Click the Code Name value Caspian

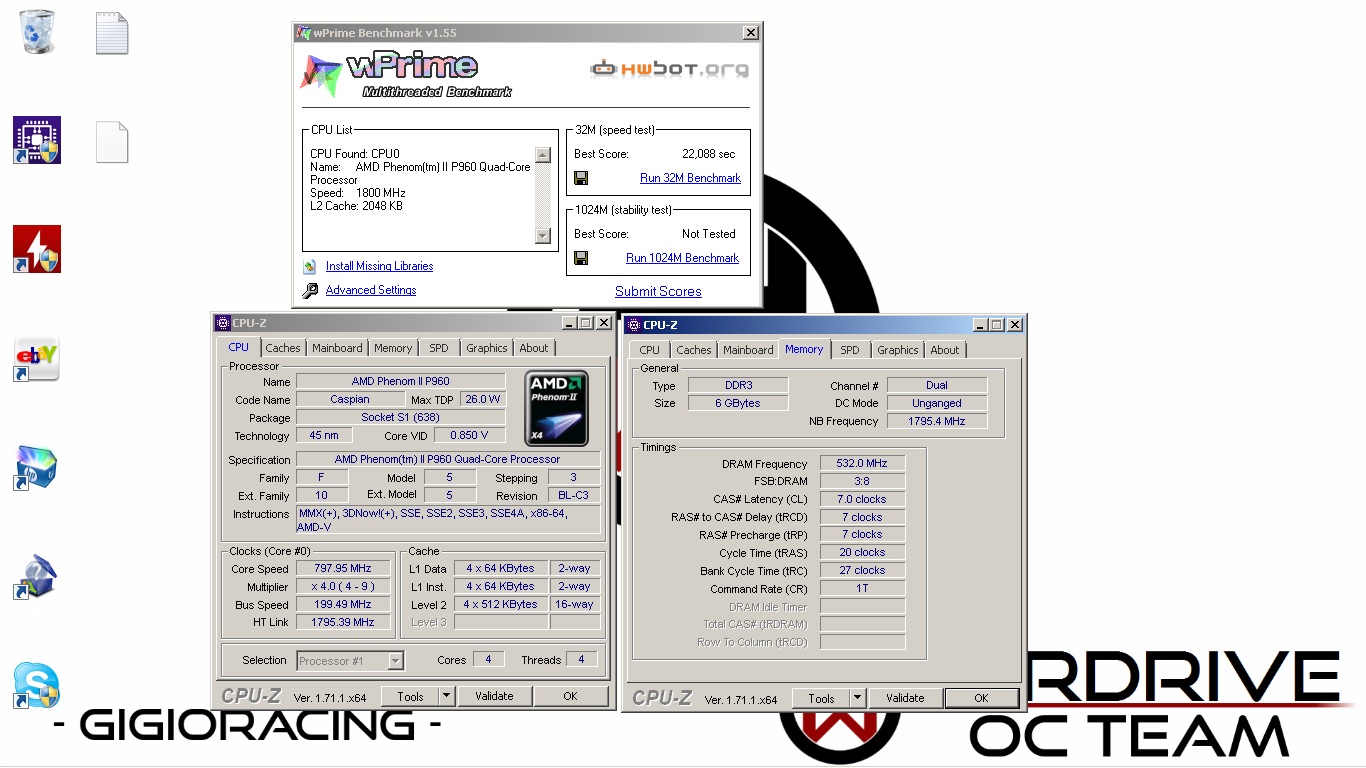[x=350, y=399]
